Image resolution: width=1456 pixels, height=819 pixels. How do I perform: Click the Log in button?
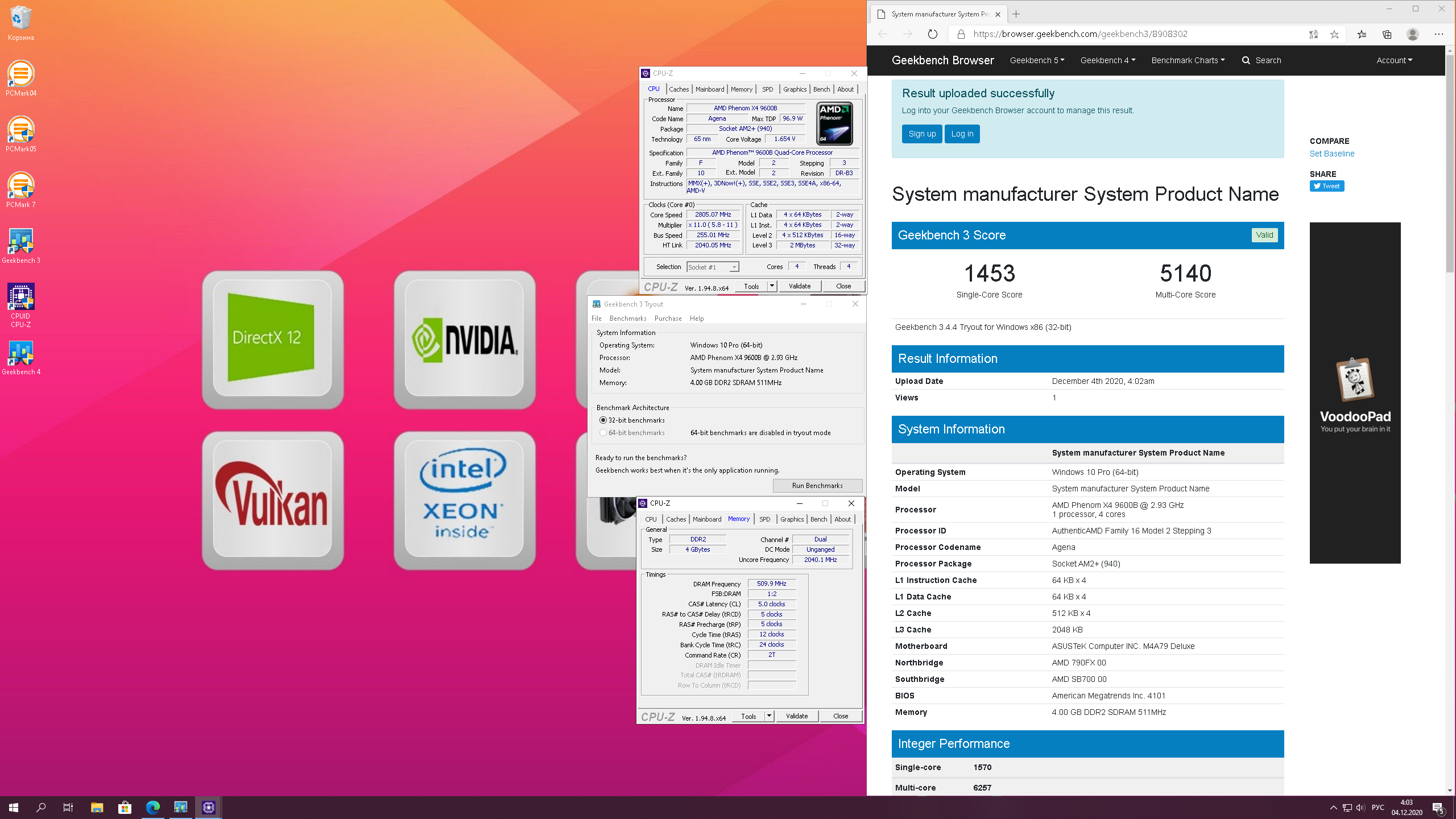[x=962, y=134]
